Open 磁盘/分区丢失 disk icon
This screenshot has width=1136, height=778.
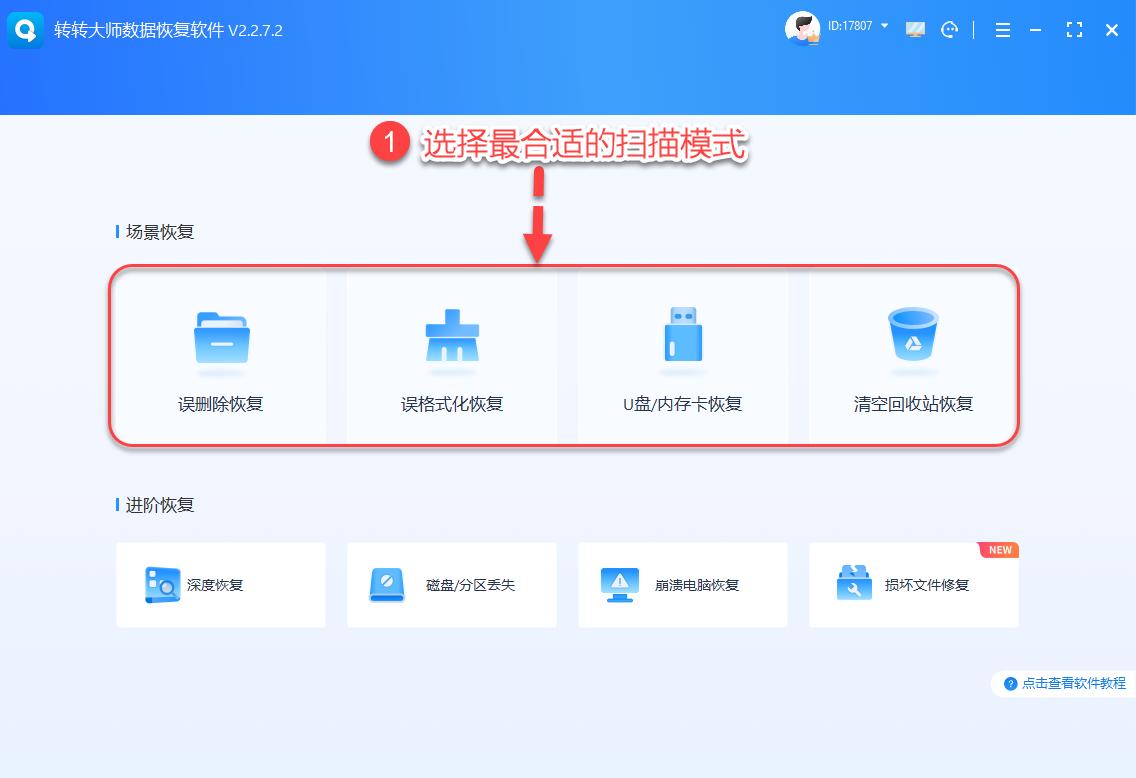pos(387,585)
